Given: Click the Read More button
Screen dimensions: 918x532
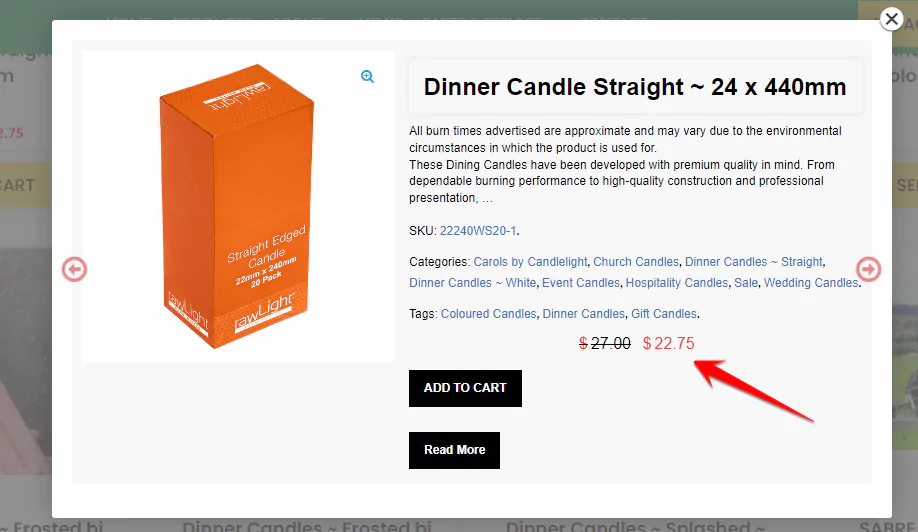Looking at the screenshot, I should 454,450.
